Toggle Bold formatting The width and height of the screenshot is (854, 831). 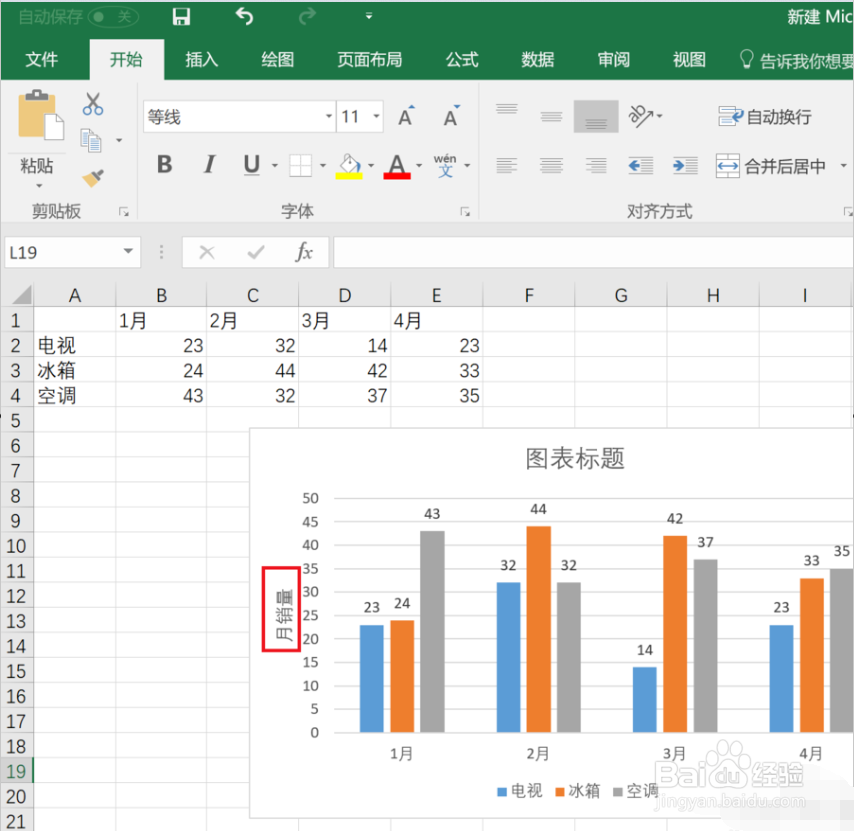click(164, 164)
